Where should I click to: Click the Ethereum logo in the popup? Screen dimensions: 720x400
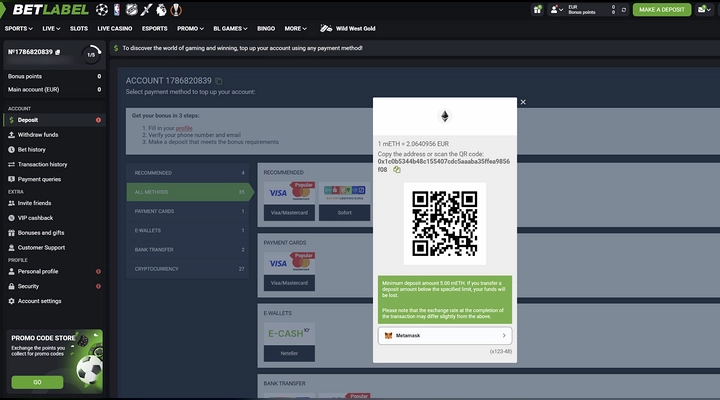point(444,116)
